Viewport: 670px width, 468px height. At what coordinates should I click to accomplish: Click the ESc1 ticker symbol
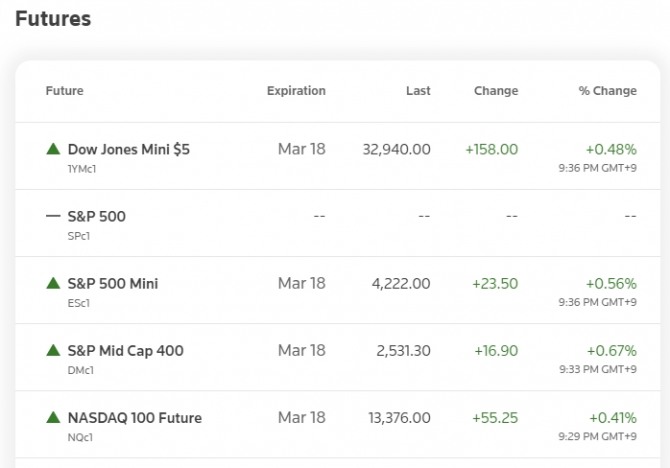pyautogui.click(x=80, y=303)
